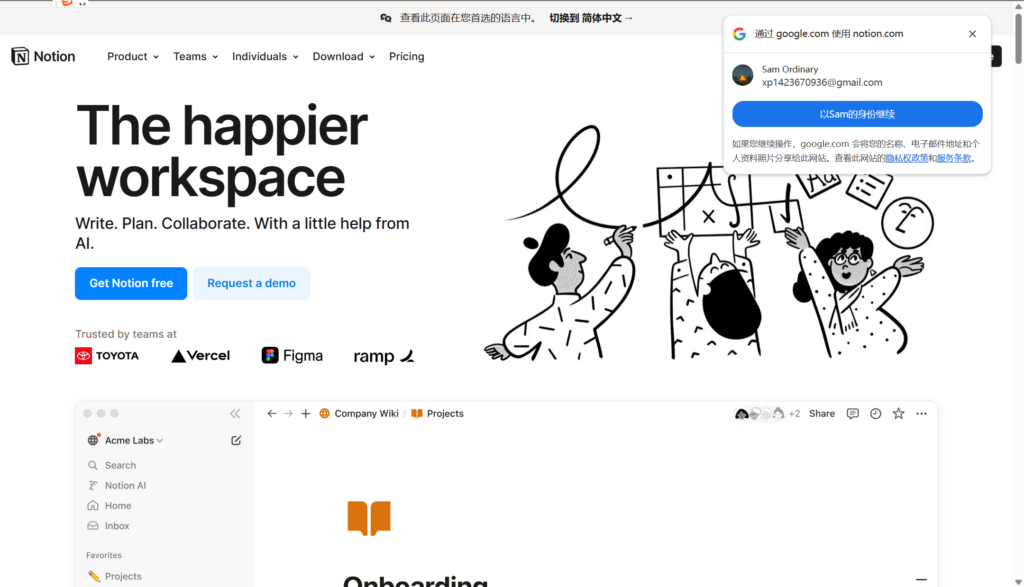Select Notion AI in the sidebar
Image resolution: width=1024 pixels, height=587 pixels.
(x=125, y=485)
